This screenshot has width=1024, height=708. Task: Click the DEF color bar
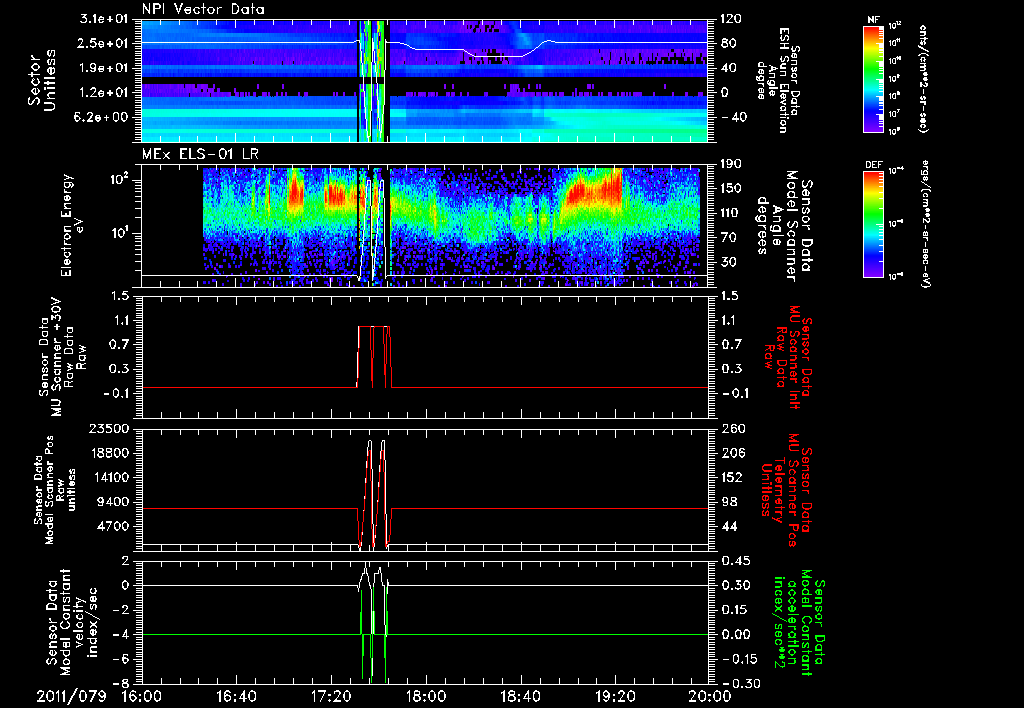click(874, 224)
